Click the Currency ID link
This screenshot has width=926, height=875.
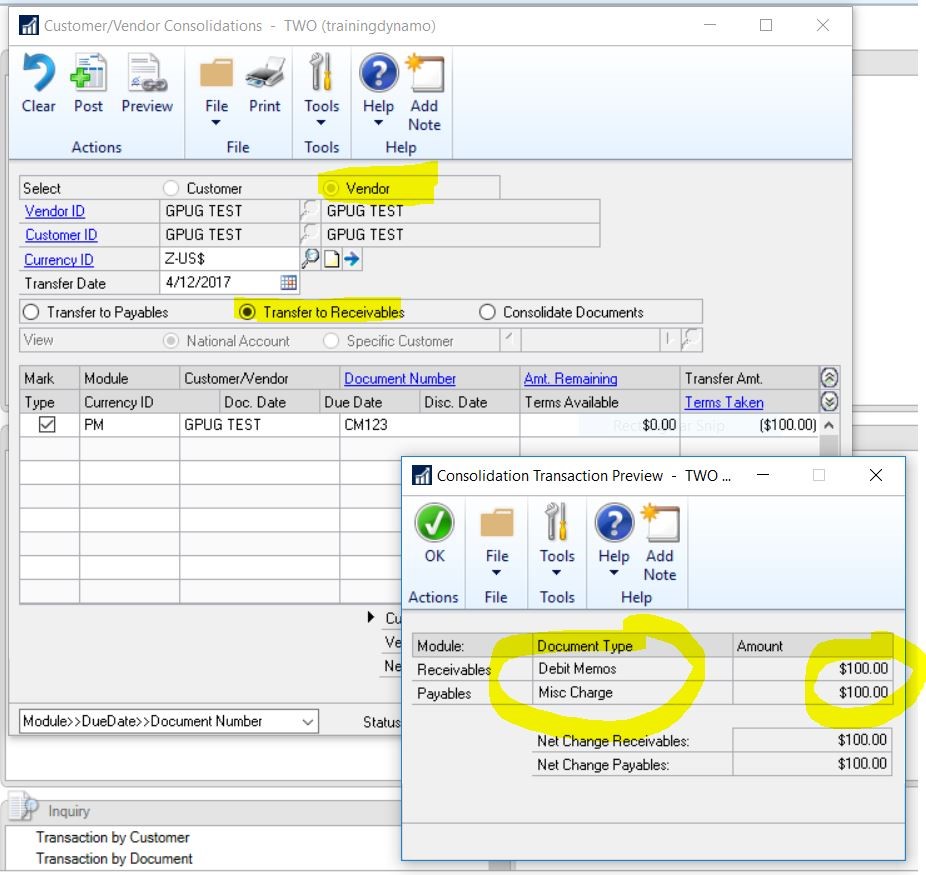[58, 259]
